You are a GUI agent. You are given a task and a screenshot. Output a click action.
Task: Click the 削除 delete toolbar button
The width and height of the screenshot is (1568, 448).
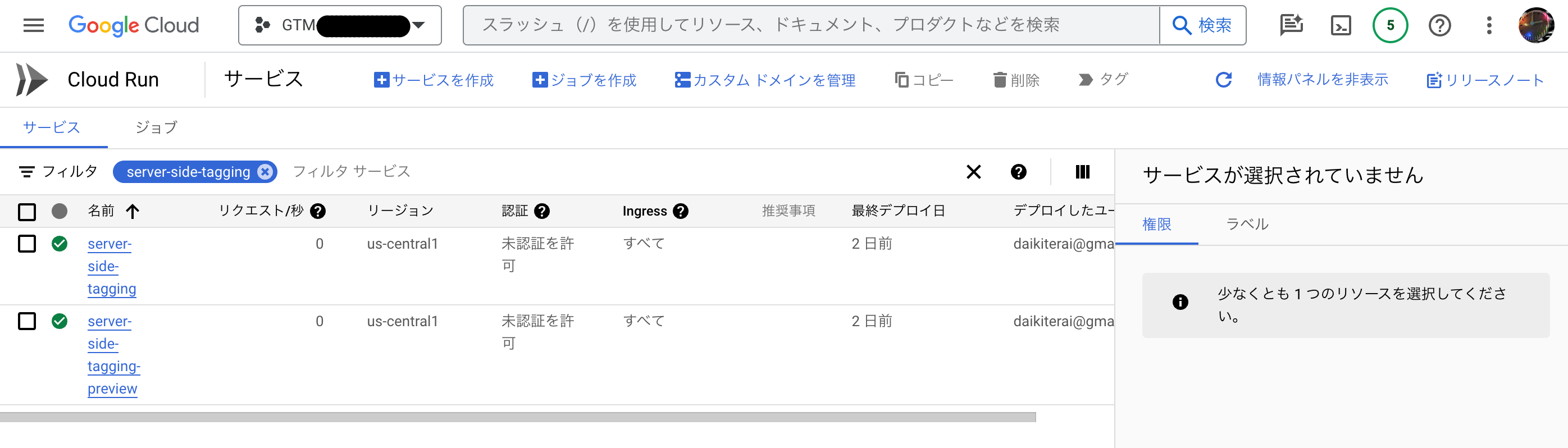click(x=1016, y=80)
